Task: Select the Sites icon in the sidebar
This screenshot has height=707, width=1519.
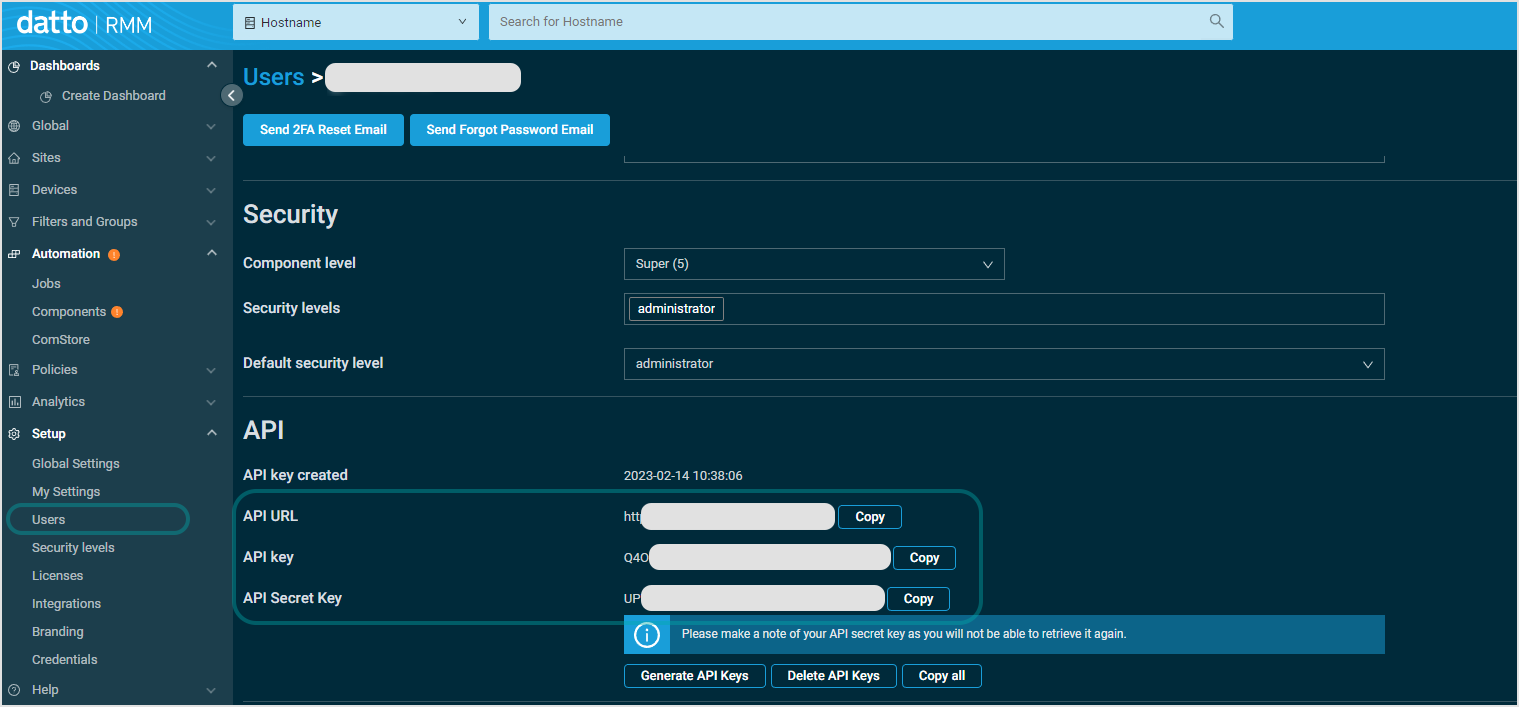Action: pyautogui.click(x=13, y=157)
